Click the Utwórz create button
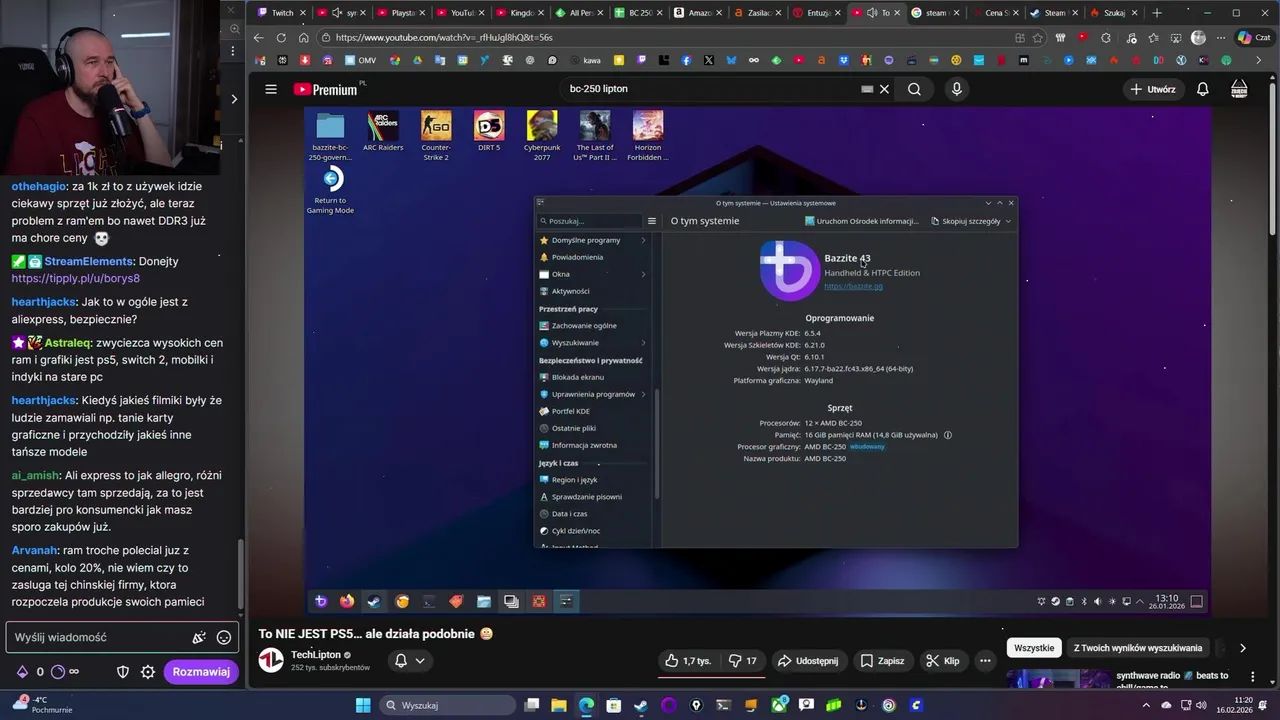The image size is (1280, 720). tap(1152, 89)
